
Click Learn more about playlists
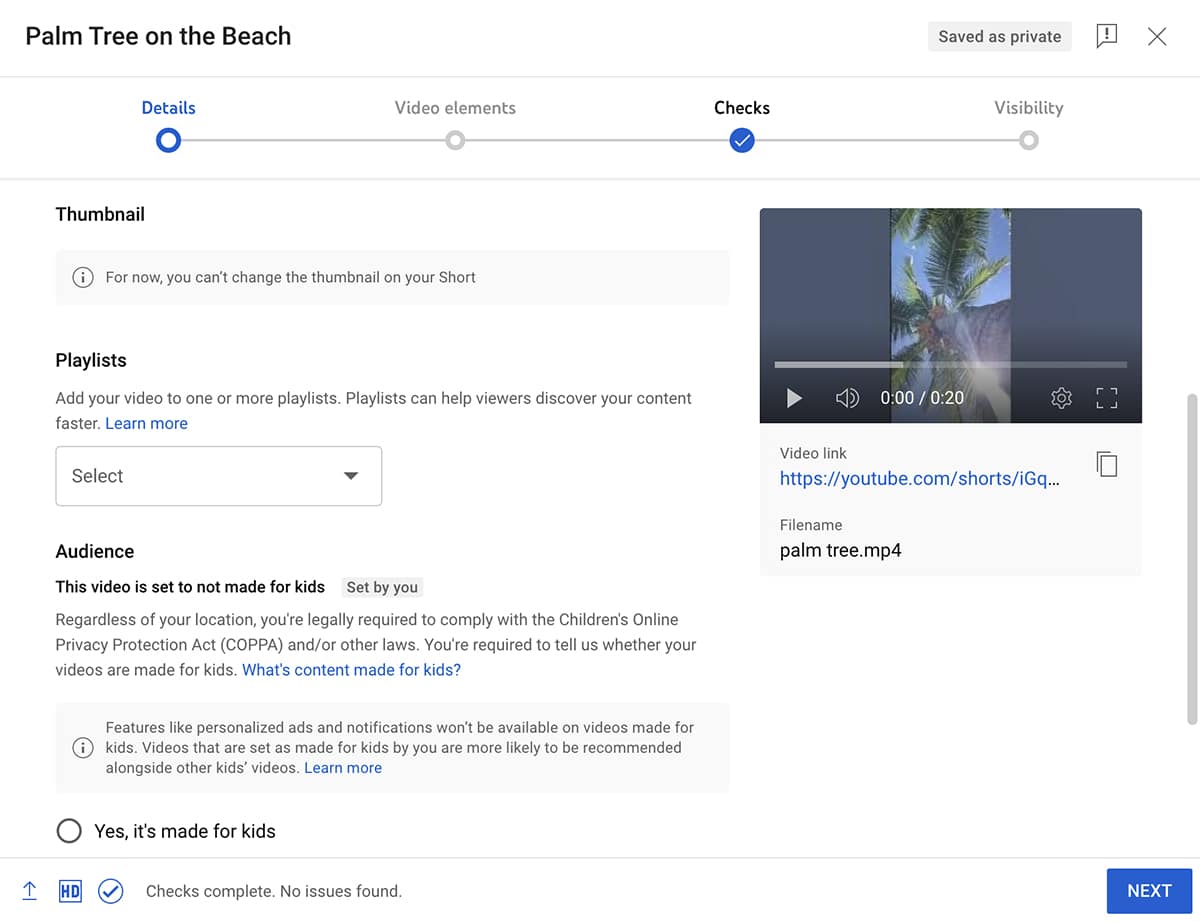pyautogui.click(x=146, y=423)
